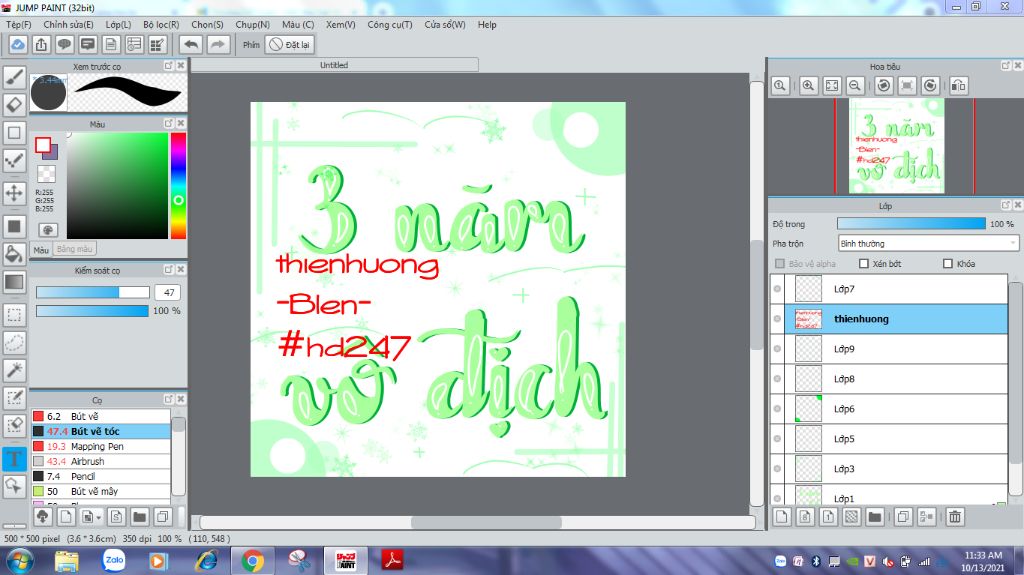This screenshot has height=575, width=1024.
Task: Delete the selected layer with trash icon
Action: point(955,517)
